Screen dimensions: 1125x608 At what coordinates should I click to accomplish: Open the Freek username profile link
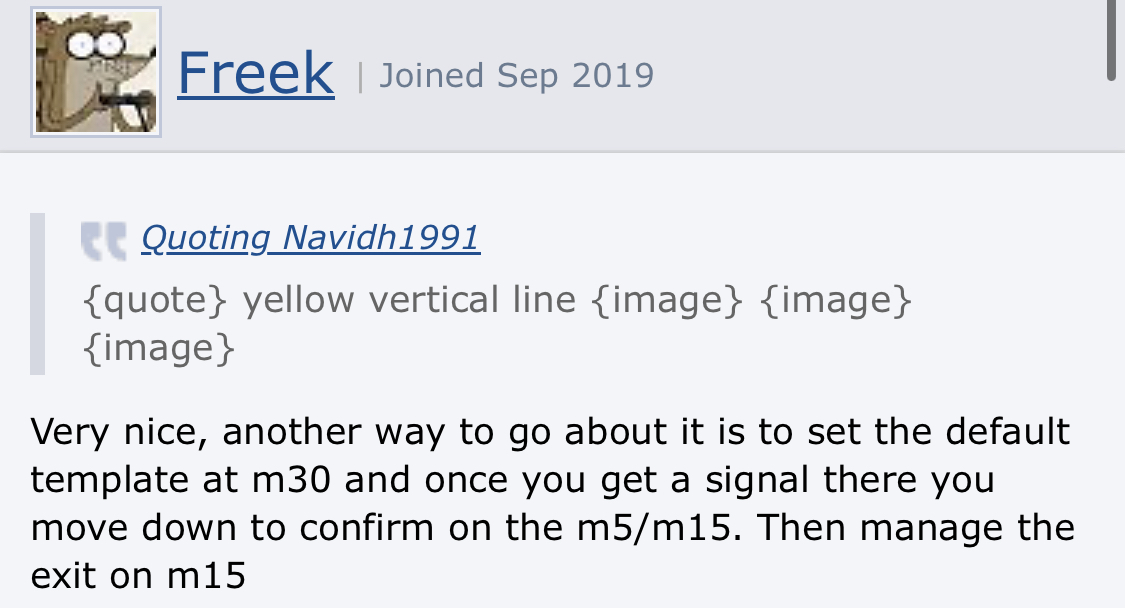(255, 73)
